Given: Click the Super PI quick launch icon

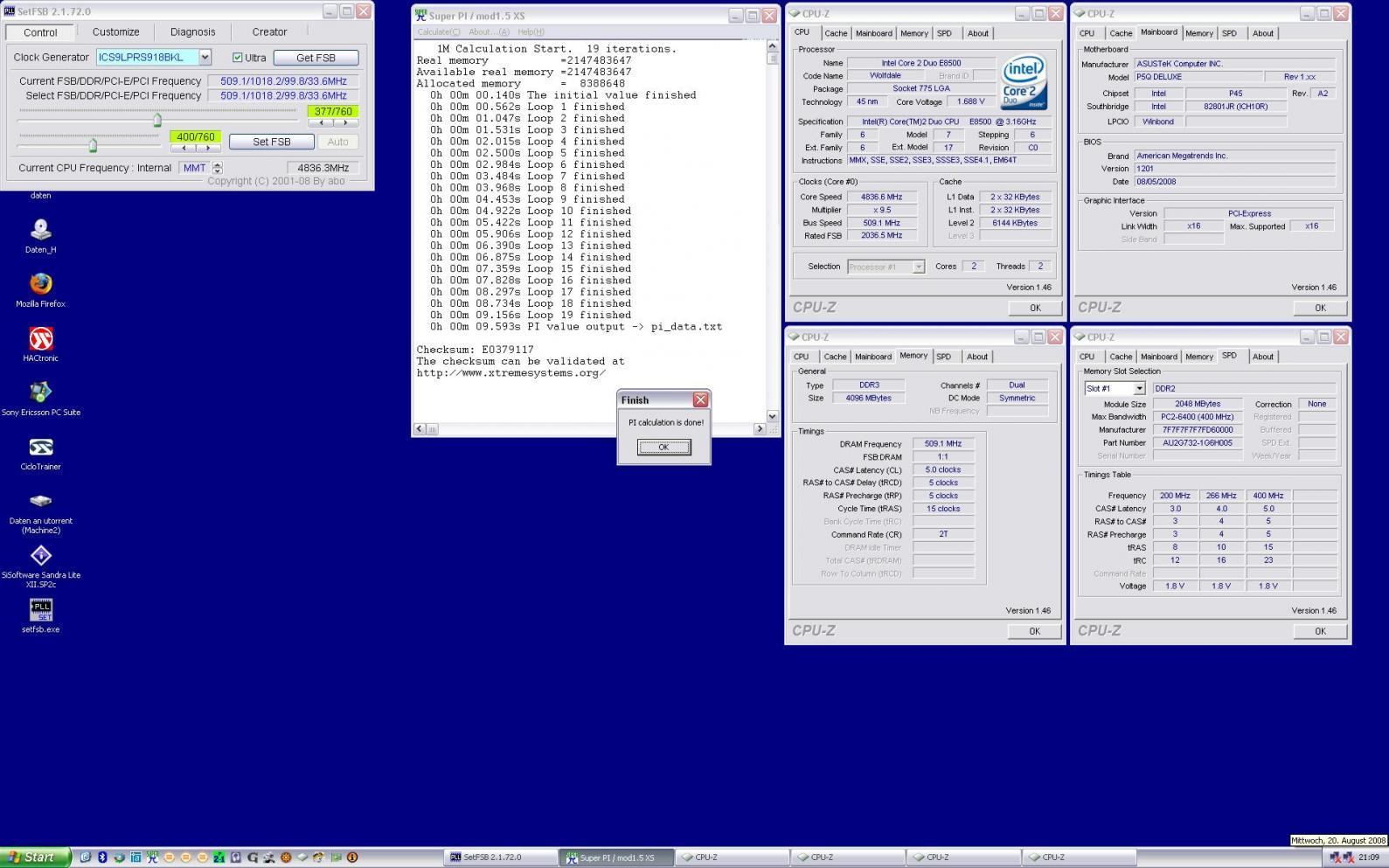Looking at the screenshot, I should tap(152, 858).
